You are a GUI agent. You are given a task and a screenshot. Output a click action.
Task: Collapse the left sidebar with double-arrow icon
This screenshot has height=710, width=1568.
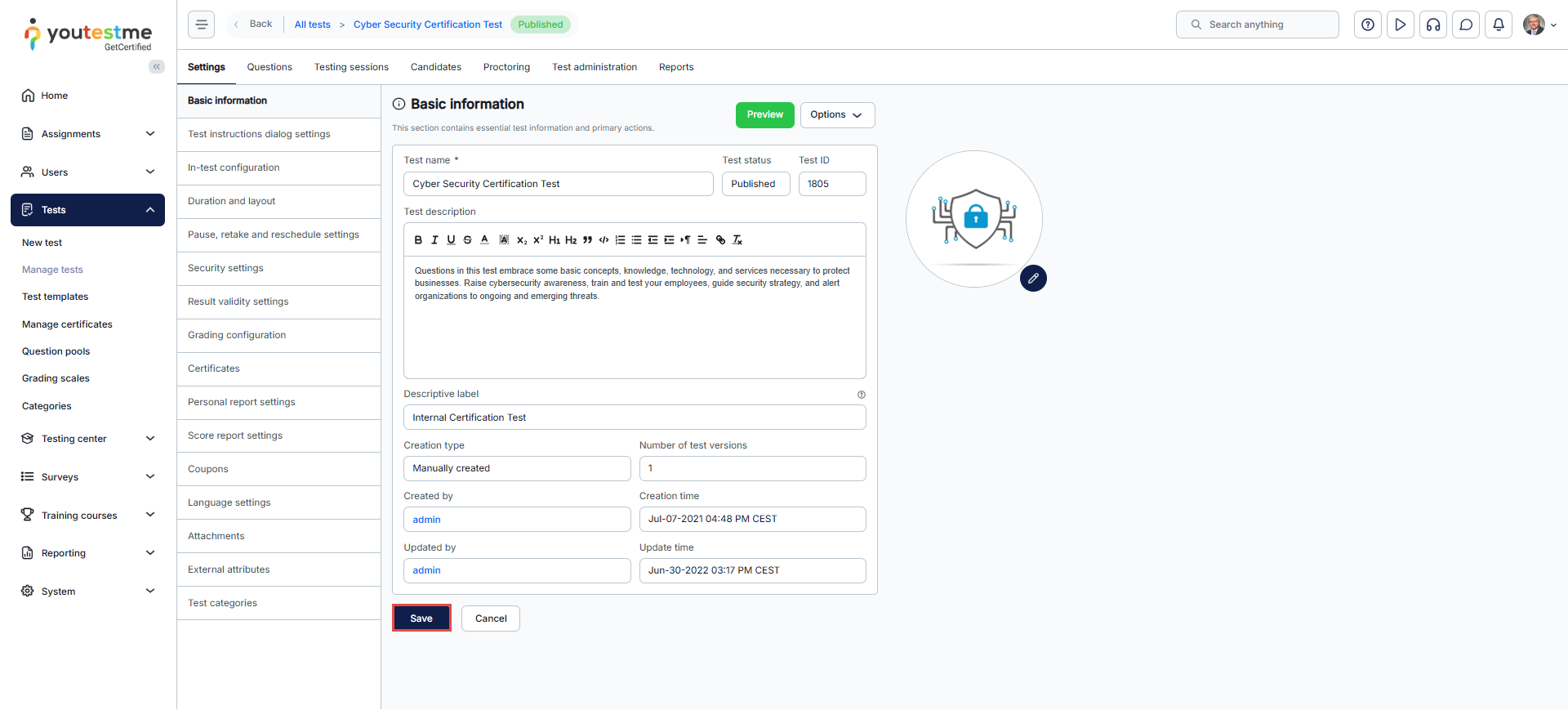click(157, 67)
